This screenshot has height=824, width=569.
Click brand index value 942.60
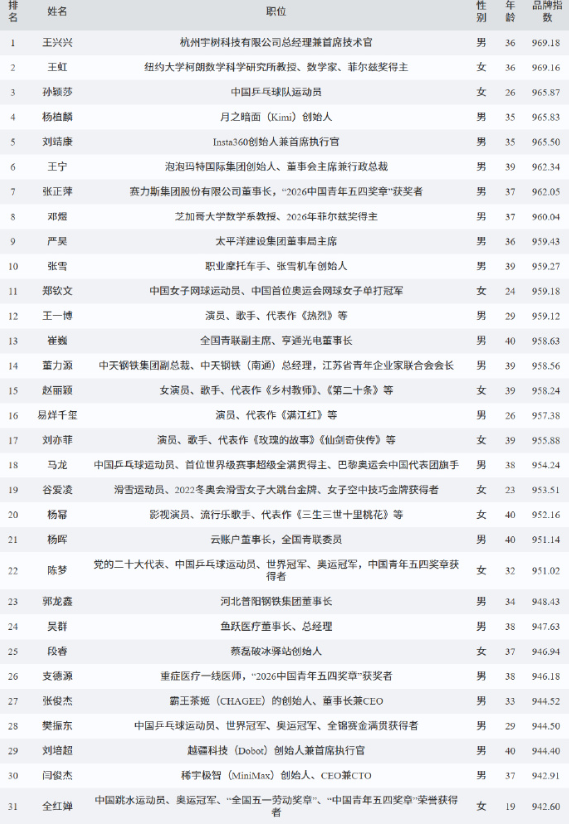[x=546, y=807]
